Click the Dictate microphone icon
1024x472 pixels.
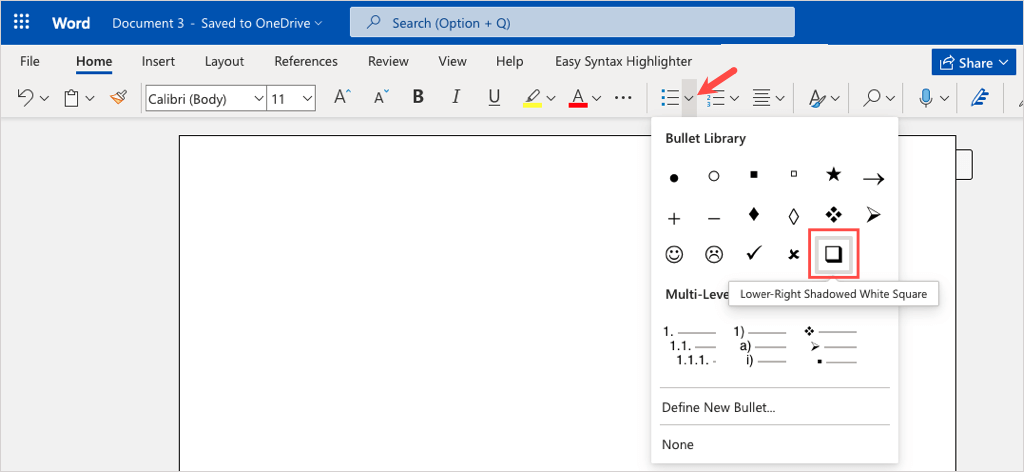pos(927,98)
